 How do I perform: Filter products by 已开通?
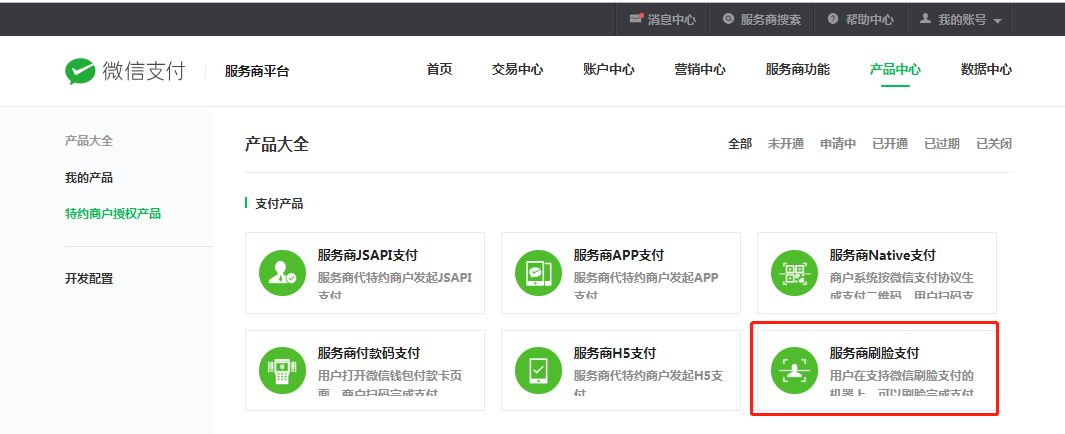(890, 143)
